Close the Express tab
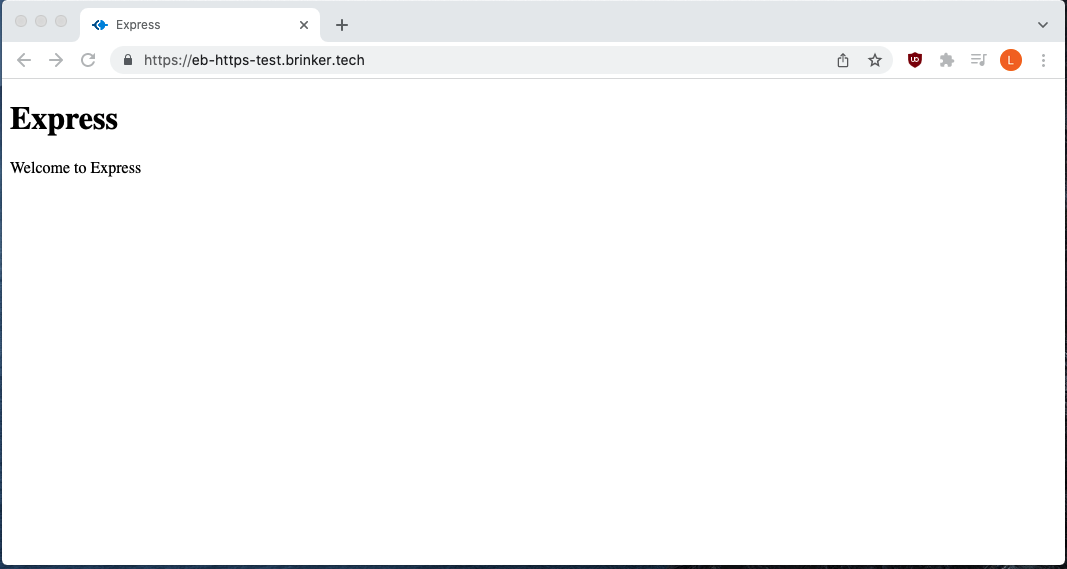Image resolution: width=1067 pixels, height=569 pixels. (304, 25)
